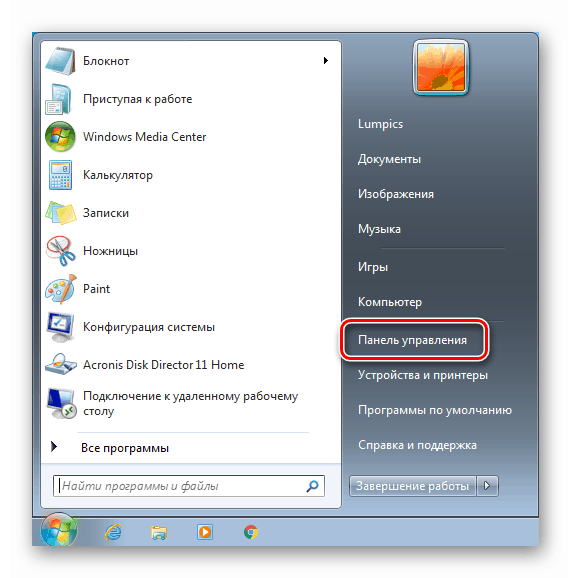Open Internet Explorer from the taskbar

[113, 532]
